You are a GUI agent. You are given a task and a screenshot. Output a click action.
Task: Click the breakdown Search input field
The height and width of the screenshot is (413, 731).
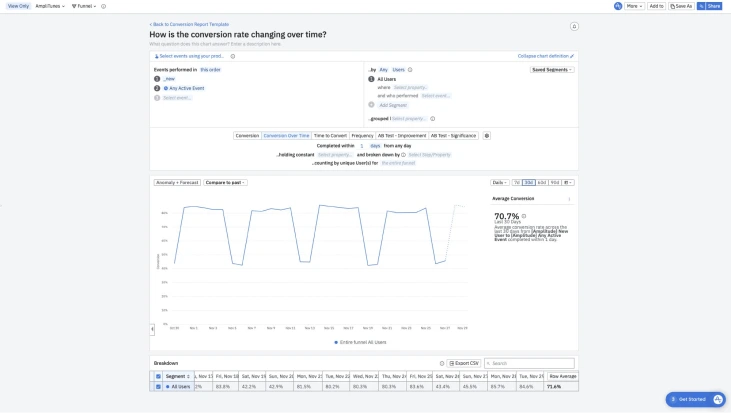click(530, 363)
